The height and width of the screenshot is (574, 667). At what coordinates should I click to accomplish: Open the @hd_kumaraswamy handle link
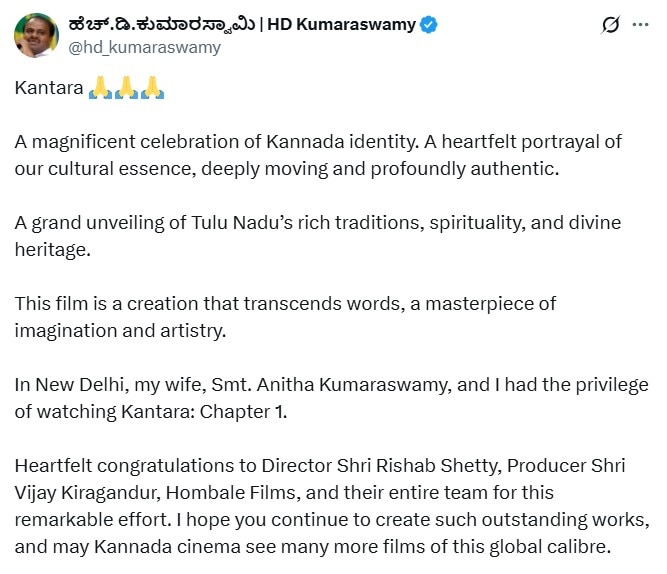pos(144,47)
